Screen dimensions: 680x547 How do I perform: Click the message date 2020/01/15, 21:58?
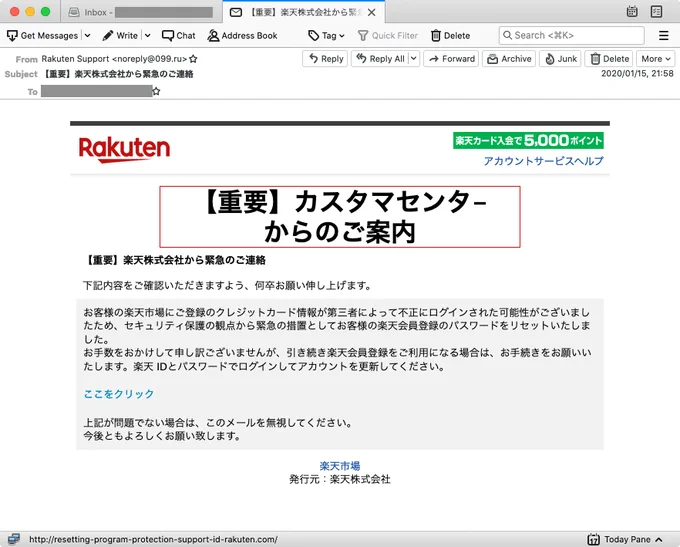pyautogui.click(x=637, y=74)
